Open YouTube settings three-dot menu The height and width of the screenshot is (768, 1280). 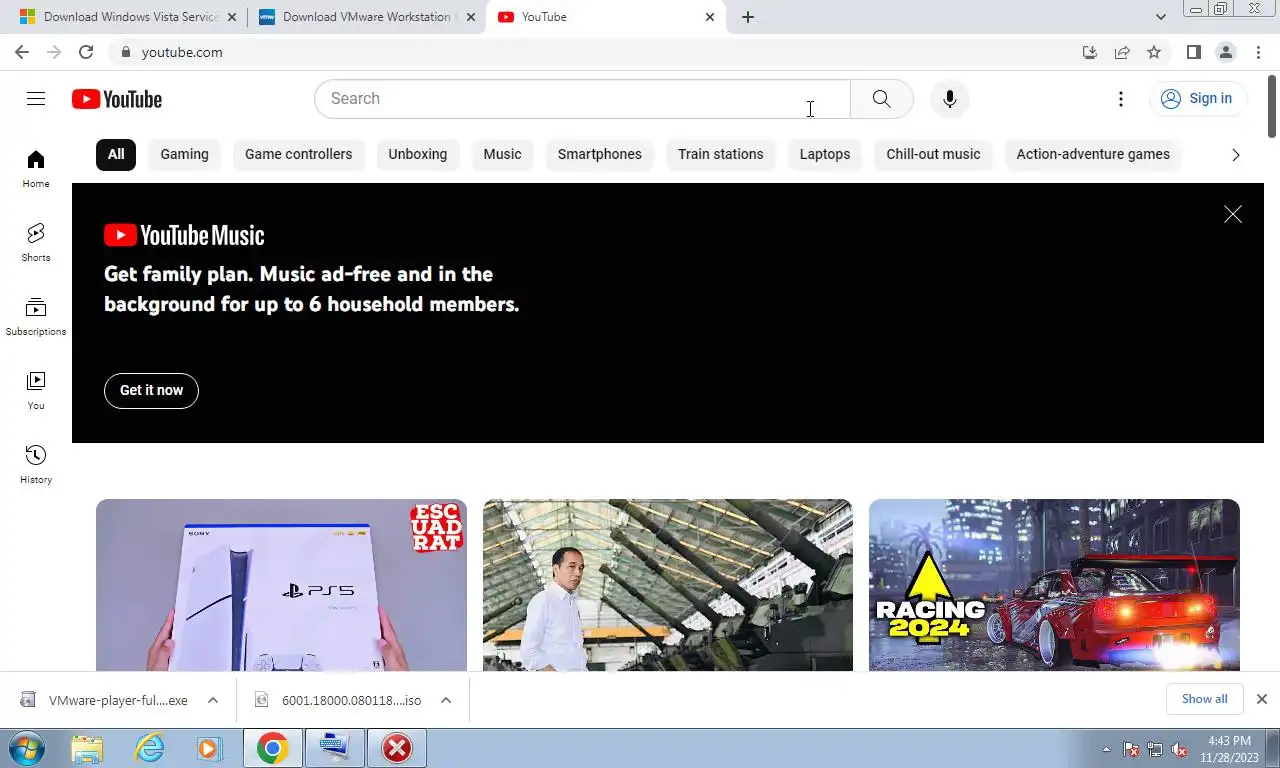[x=1121, y=98]
